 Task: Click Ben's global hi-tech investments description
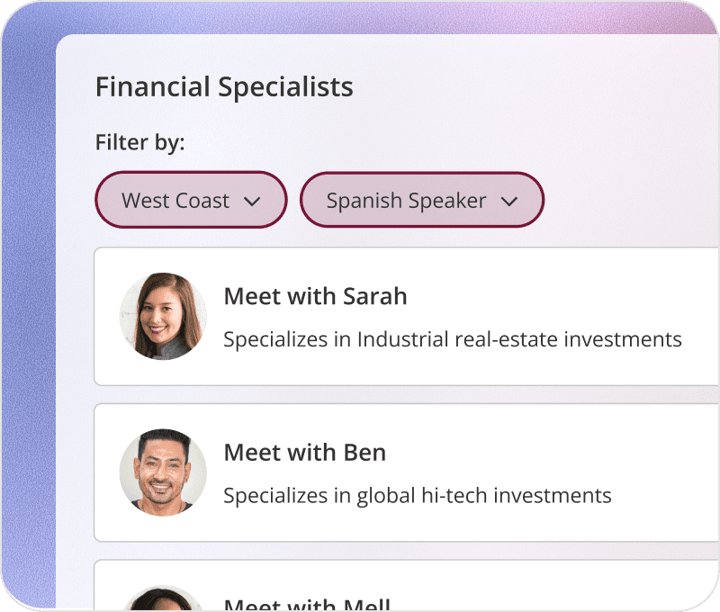point(417,496)
